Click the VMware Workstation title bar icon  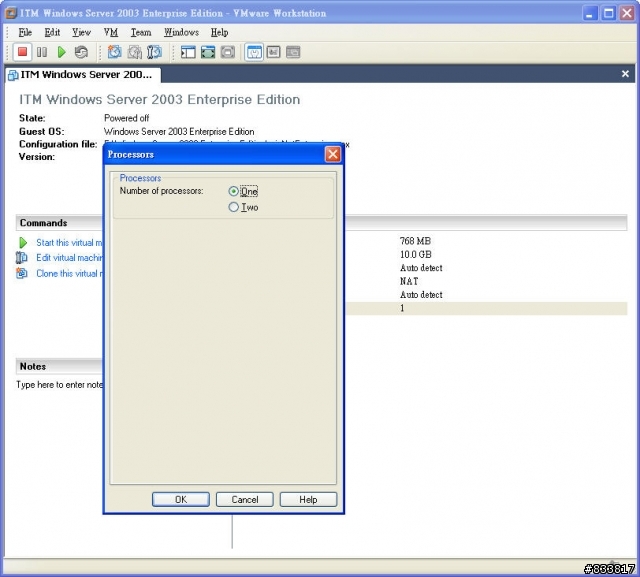pyautogui.click(x=11, y=13)
